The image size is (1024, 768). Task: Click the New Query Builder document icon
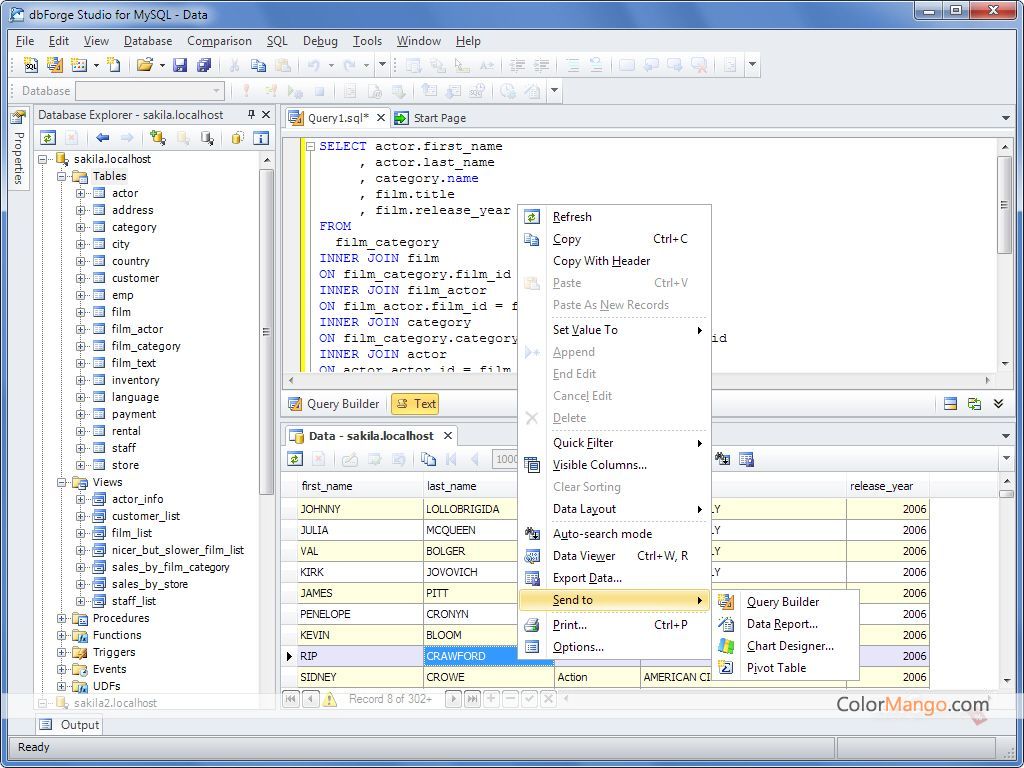pos(55,65)
